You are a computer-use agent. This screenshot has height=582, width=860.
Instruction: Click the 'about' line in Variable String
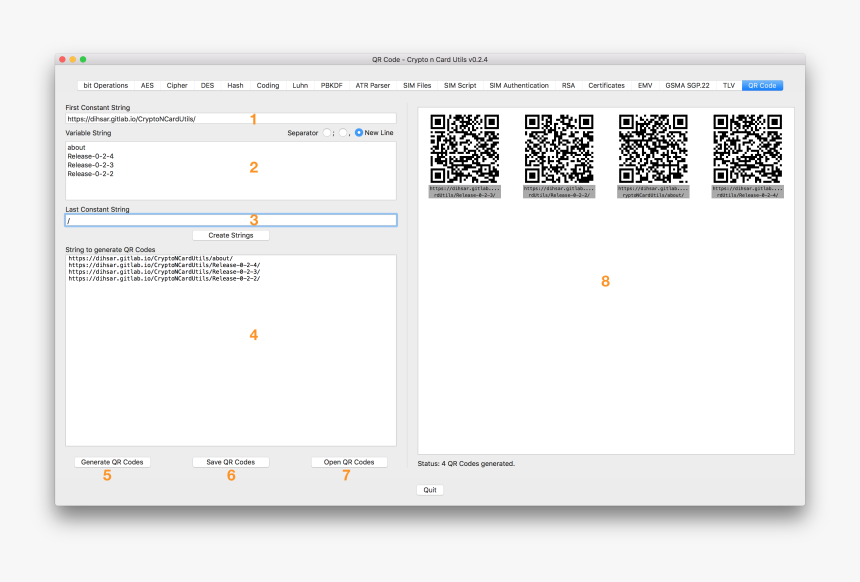click(x=77, y=148)
